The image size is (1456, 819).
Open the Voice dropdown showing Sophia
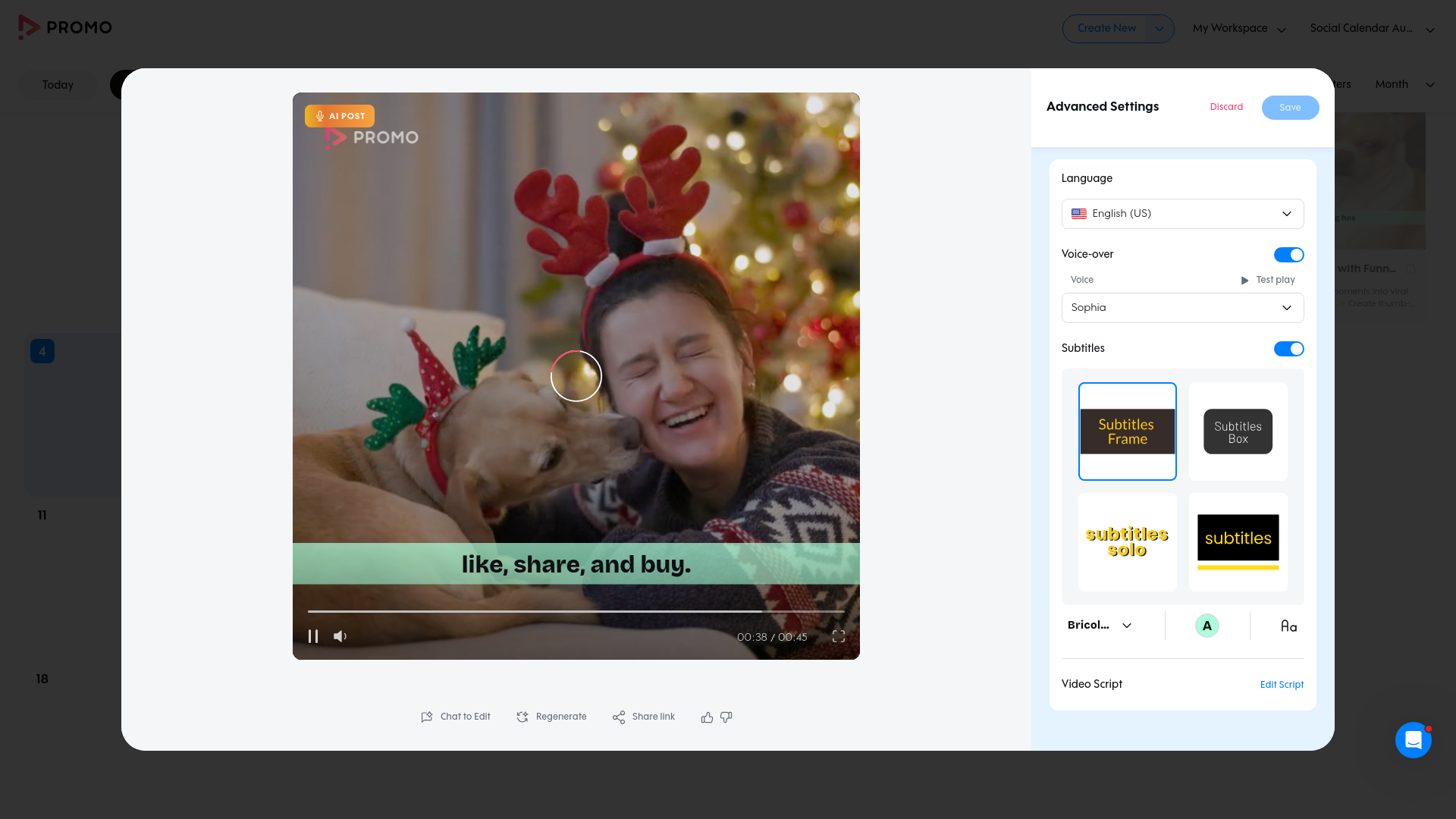[1182, 308]
